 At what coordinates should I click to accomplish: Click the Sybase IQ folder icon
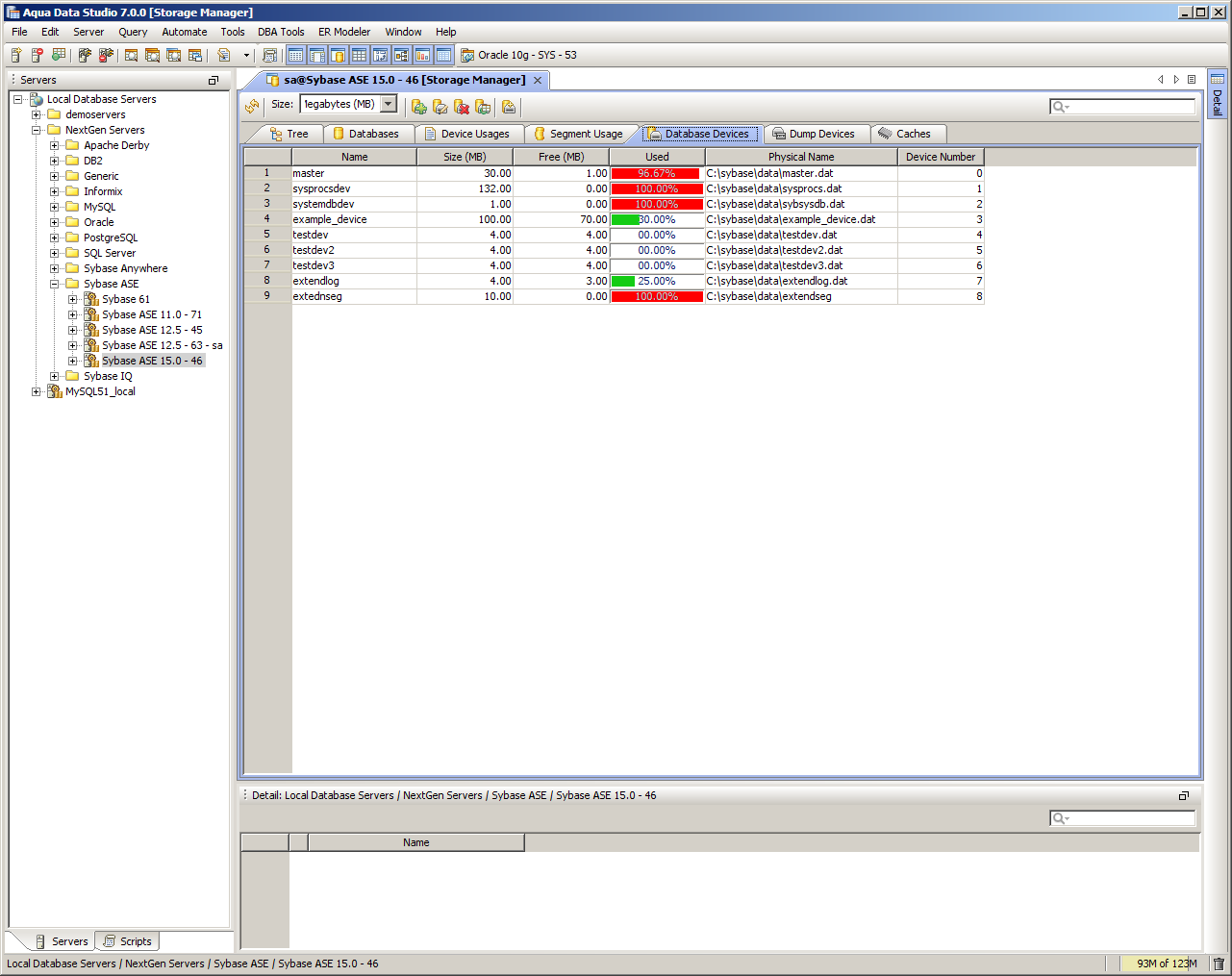(72, 376)
